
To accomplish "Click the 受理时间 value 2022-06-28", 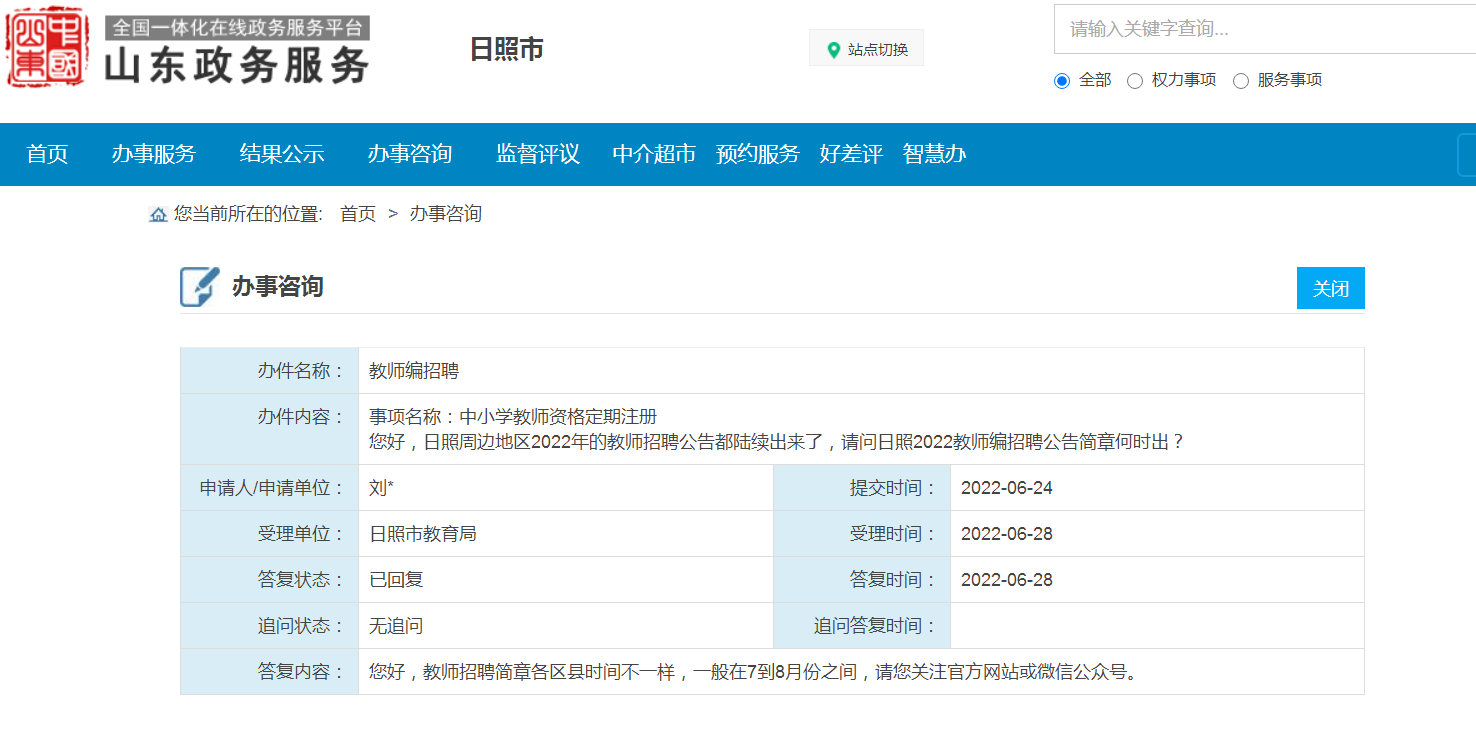I will coord(1007,534).
